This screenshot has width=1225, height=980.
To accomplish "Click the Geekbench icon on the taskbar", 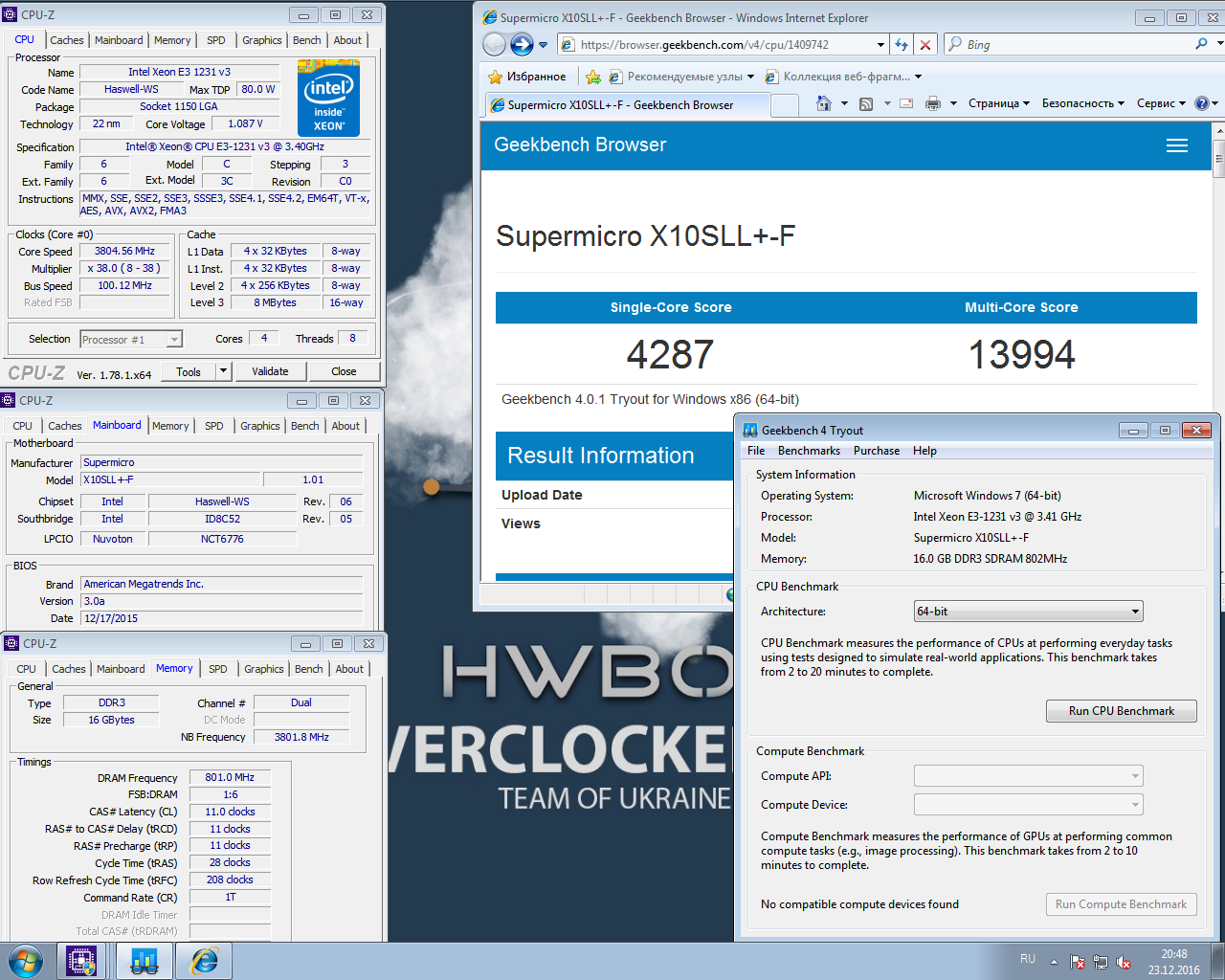I will [145, 961].
